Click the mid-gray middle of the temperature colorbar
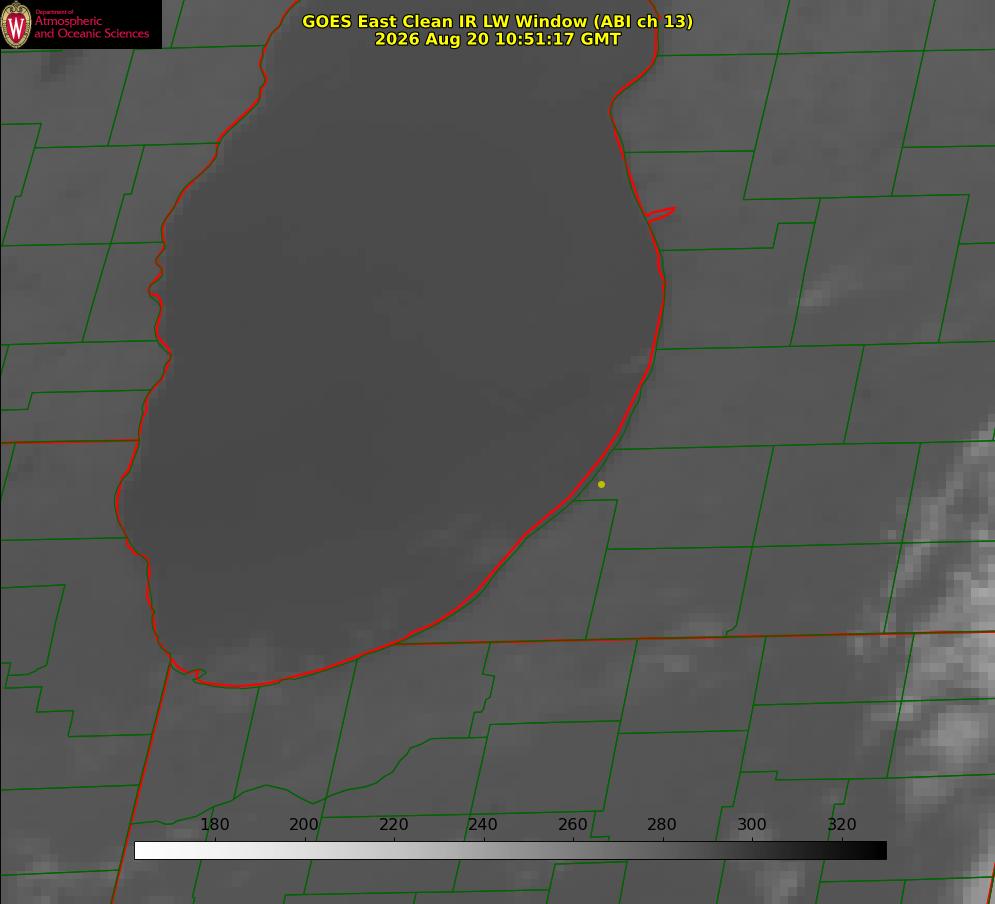The height and width of the screenshot is (904, 995). tap(510, 851)
